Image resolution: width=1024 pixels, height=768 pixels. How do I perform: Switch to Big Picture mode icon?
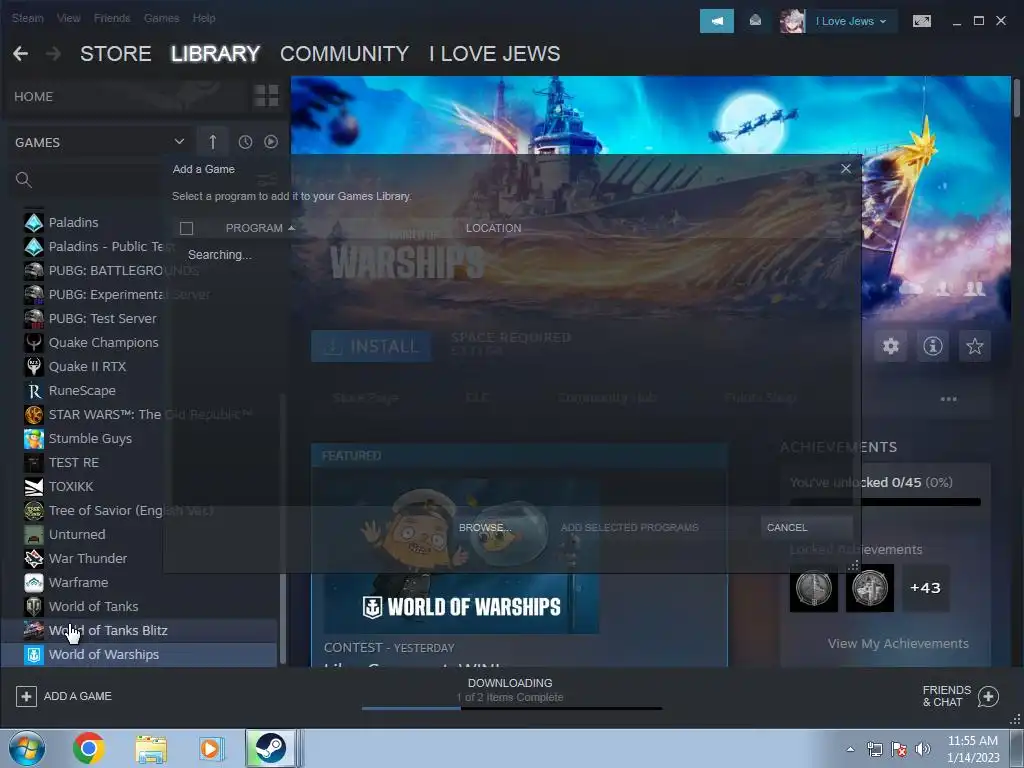[921, 21]
